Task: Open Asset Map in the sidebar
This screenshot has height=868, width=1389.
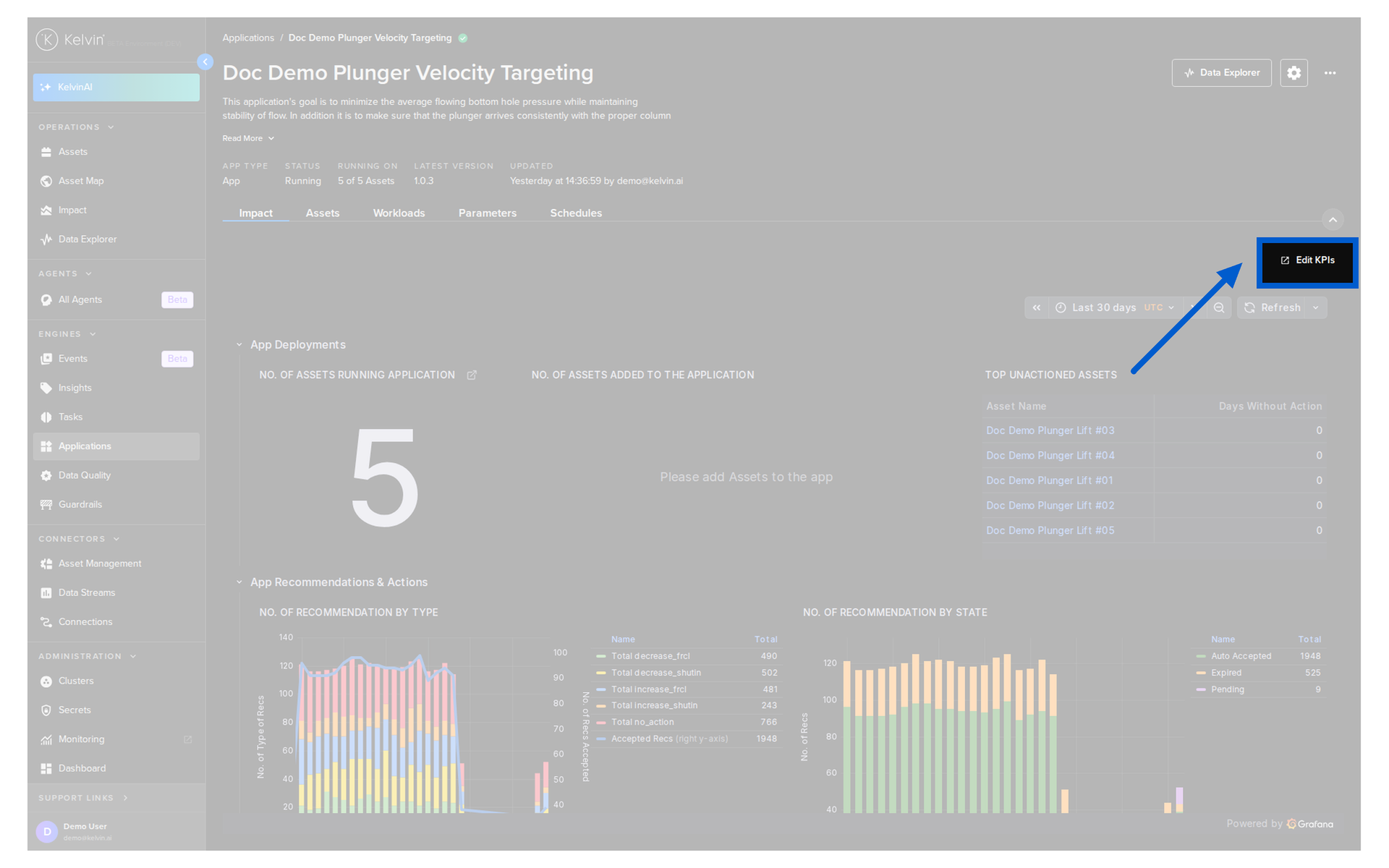Action: tap(80, 181)
